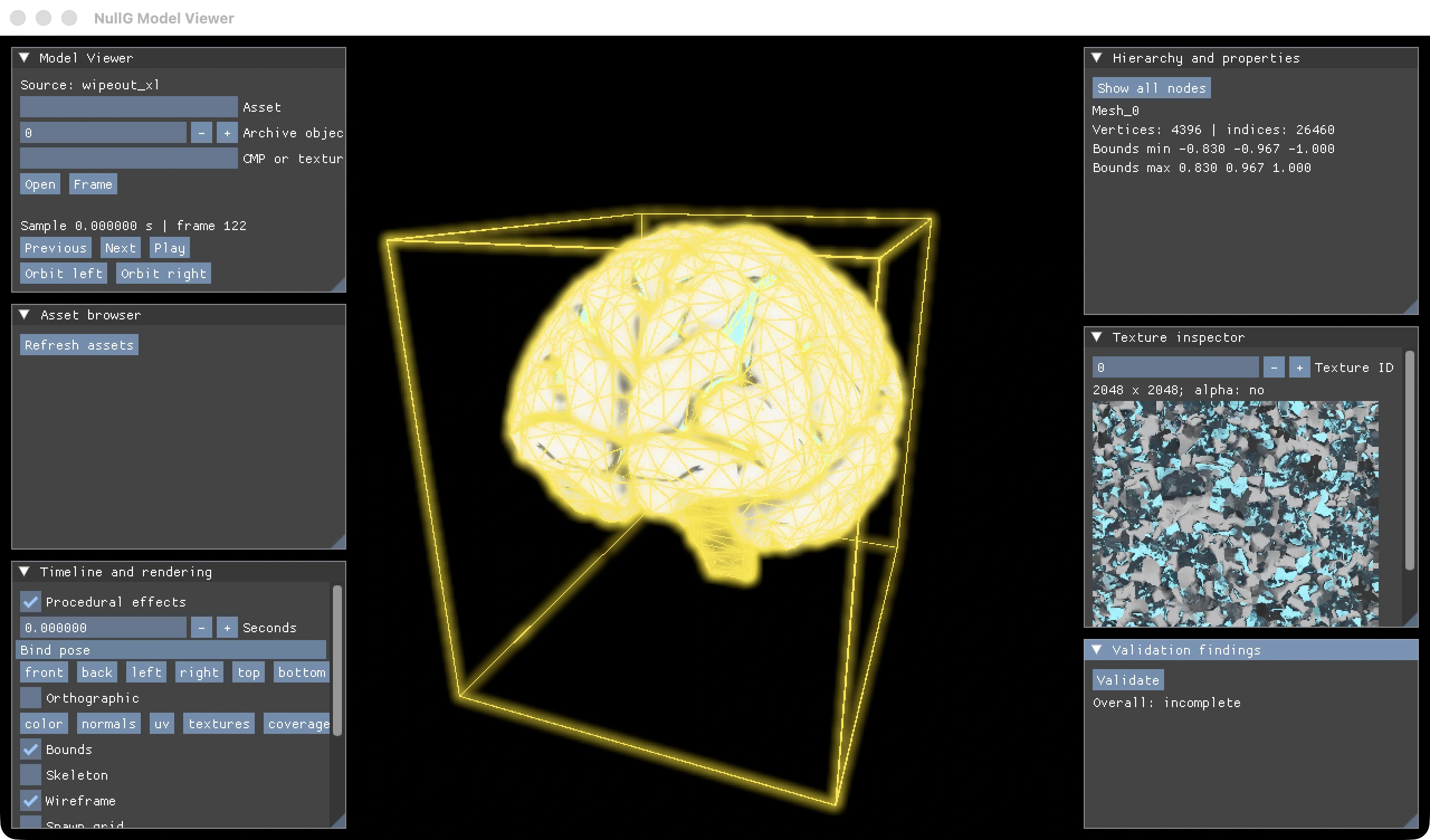The image size is (1430, 840).
Task: Decrease the Archive object index with minus
Action: [202, 133]
